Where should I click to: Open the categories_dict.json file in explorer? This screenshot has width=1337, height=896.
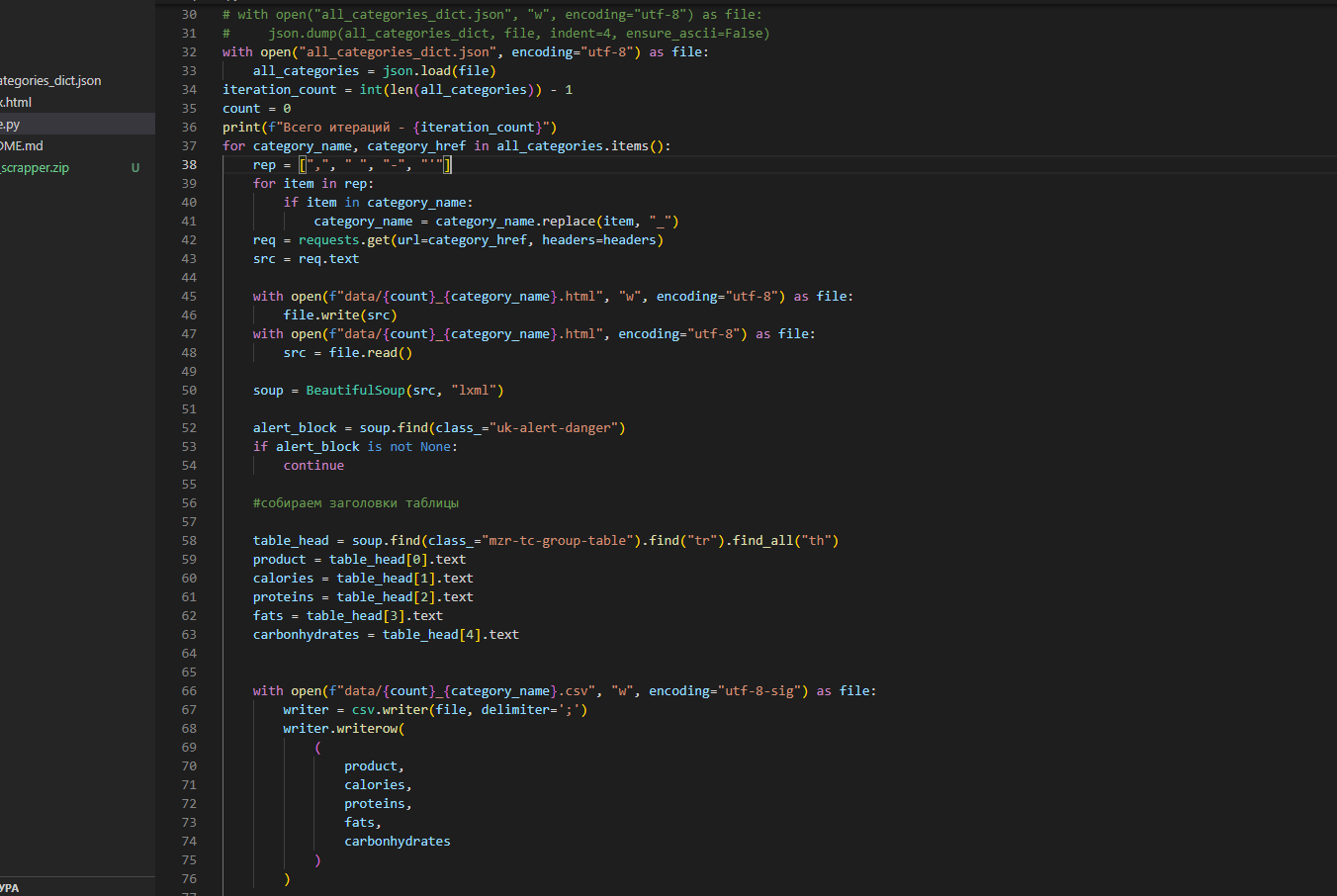tap(50, 80)
